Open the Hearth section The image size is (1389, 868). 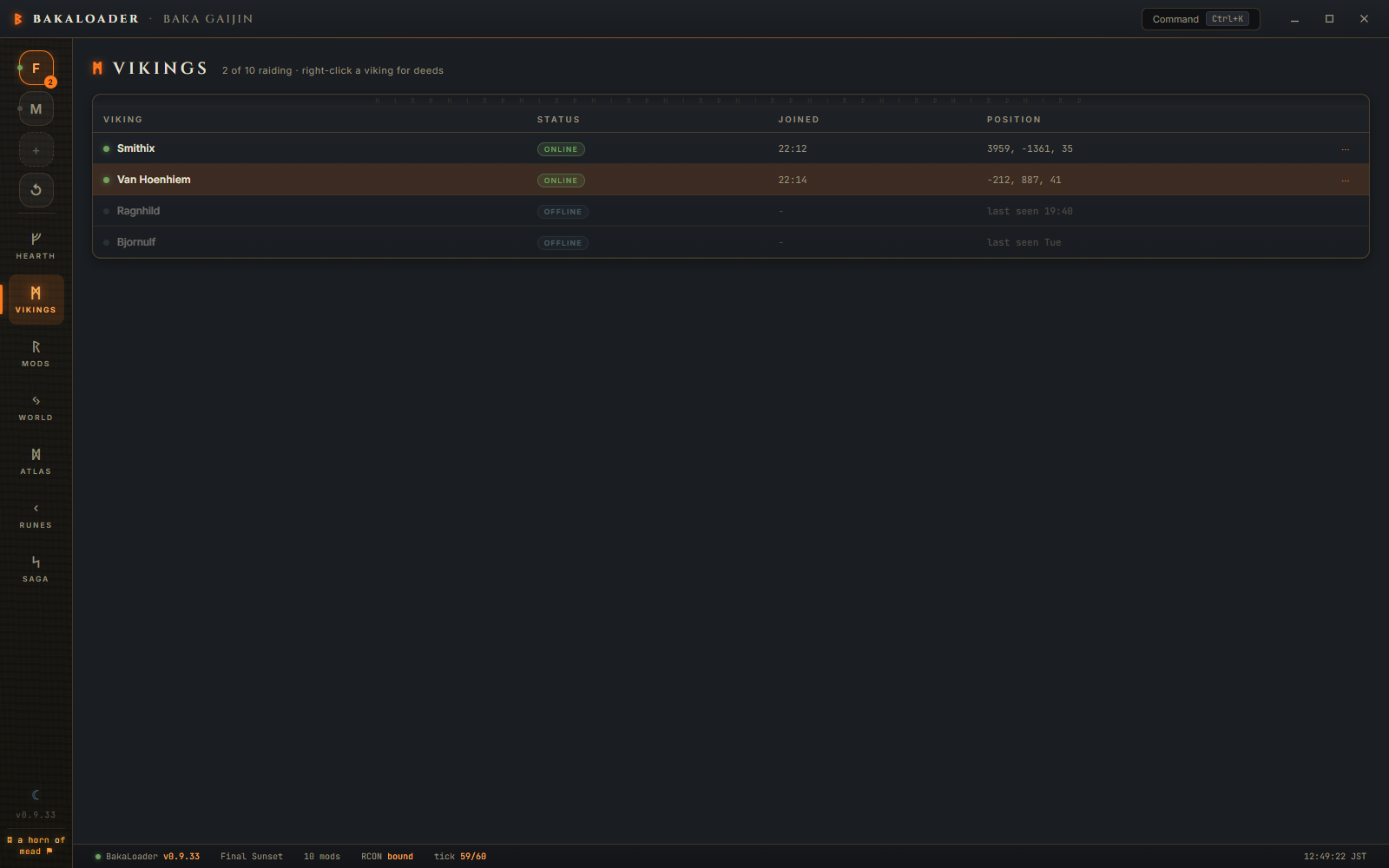36,246
